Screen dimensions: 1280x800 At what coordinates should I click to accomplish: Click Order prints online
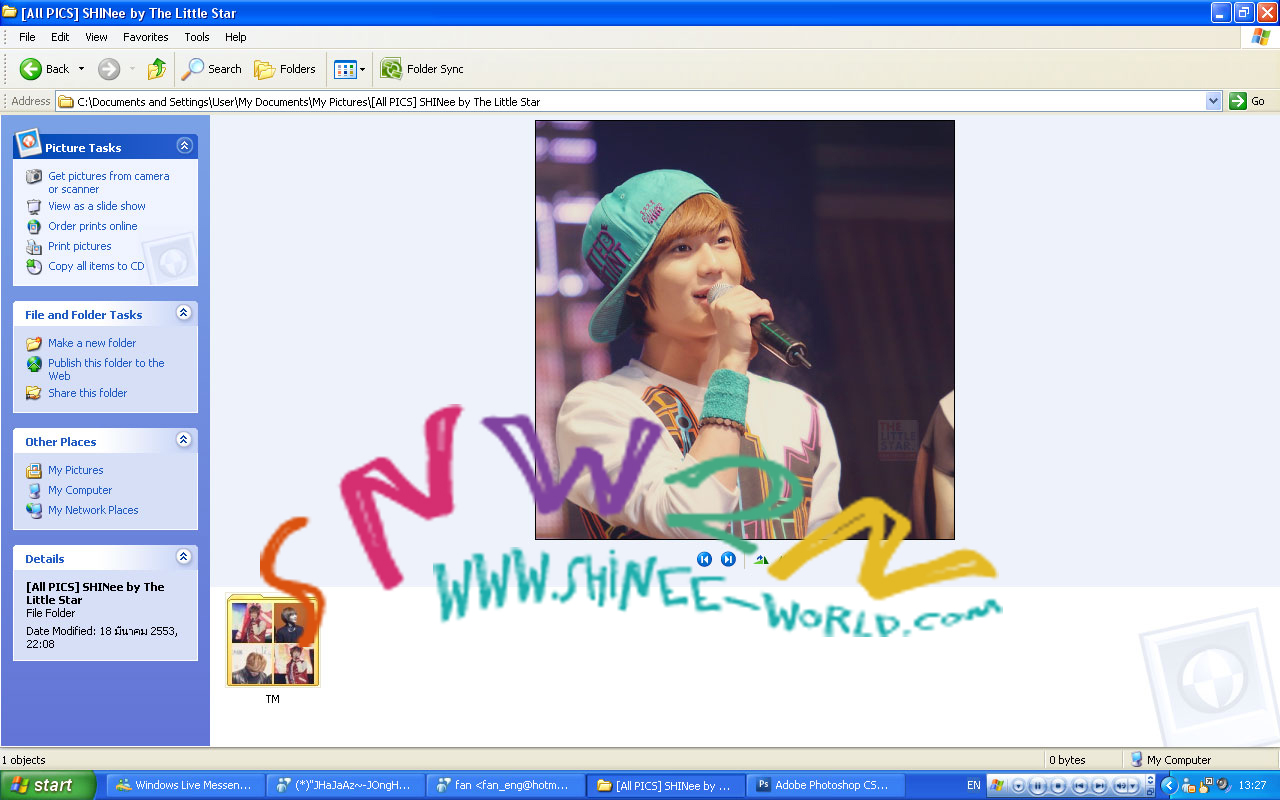(x=93, y=226)
